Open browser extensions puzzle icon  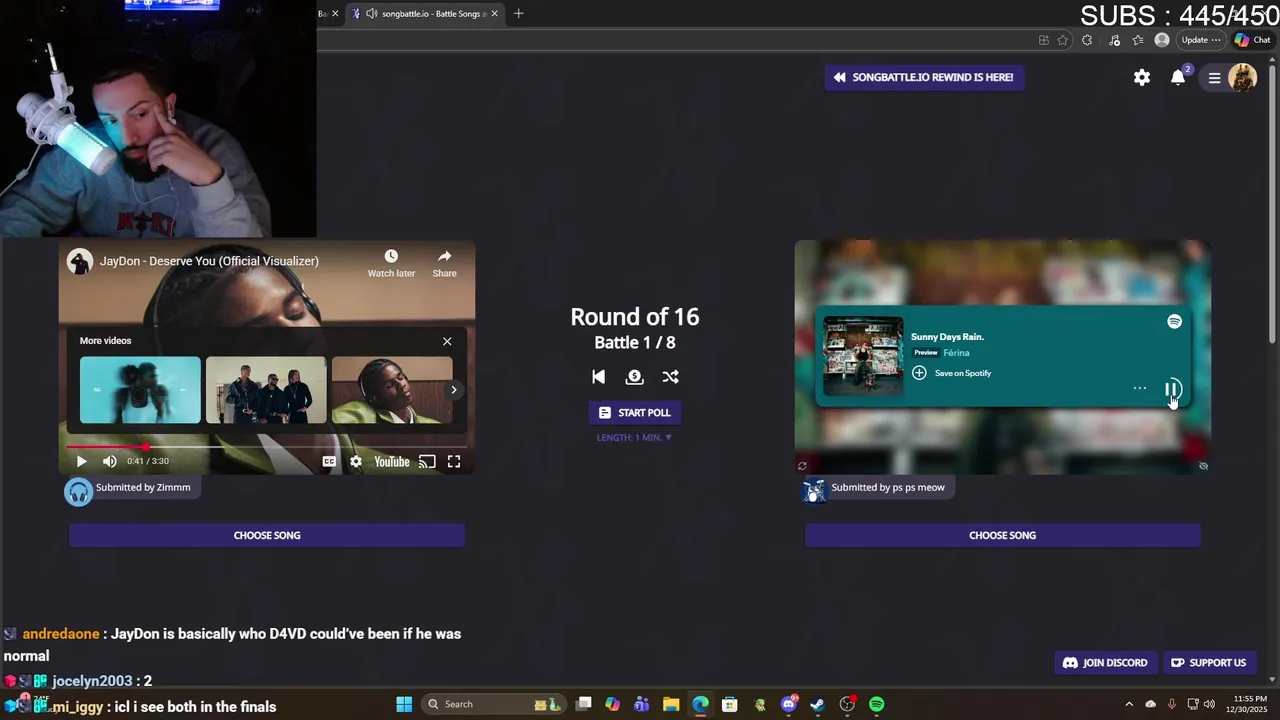[1087, 40]
